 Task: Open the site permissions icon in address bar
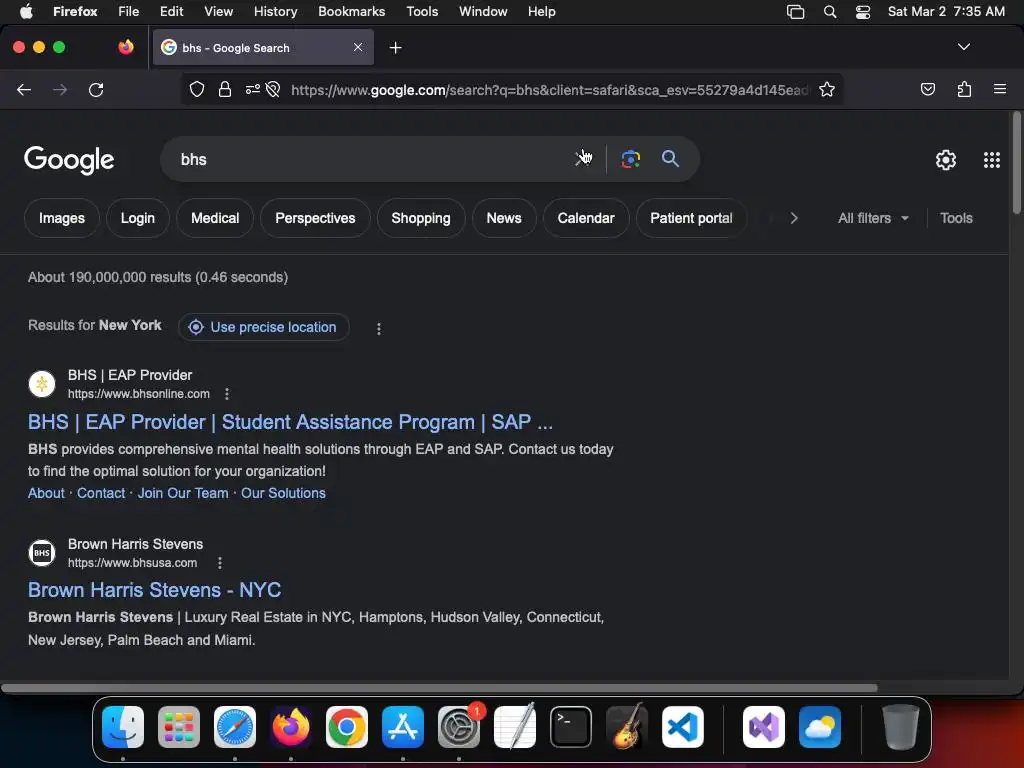tap(253, 89)
